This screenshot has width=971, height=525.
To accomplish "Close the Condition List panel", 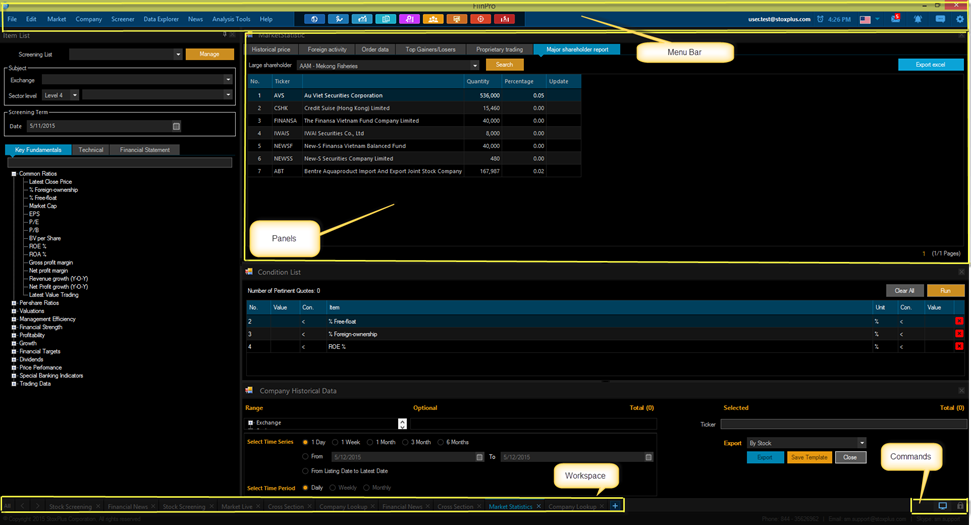I will (961, 272).
